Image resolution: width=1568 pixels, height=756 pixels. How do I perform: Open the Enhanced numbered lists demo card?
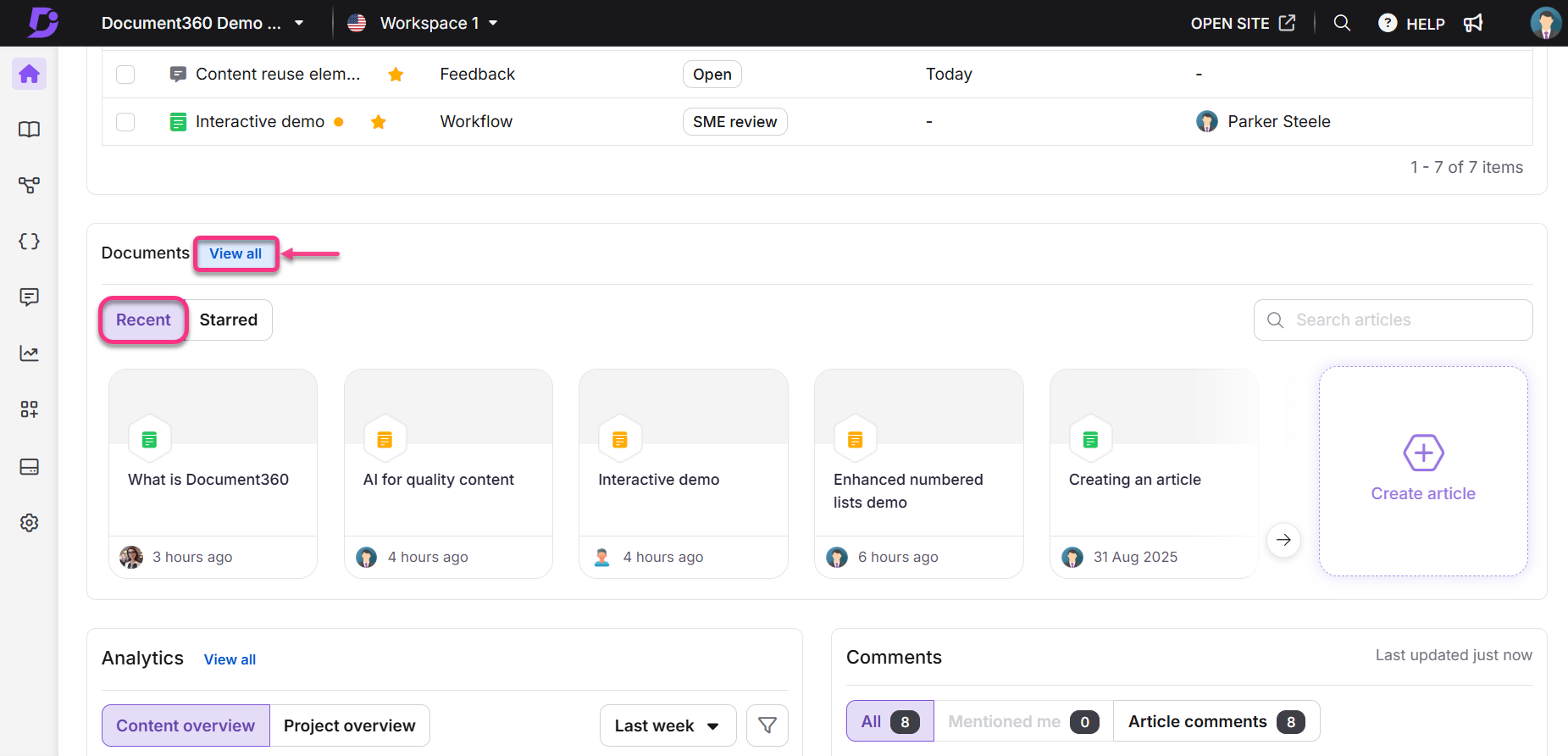(x=919, y=473)
